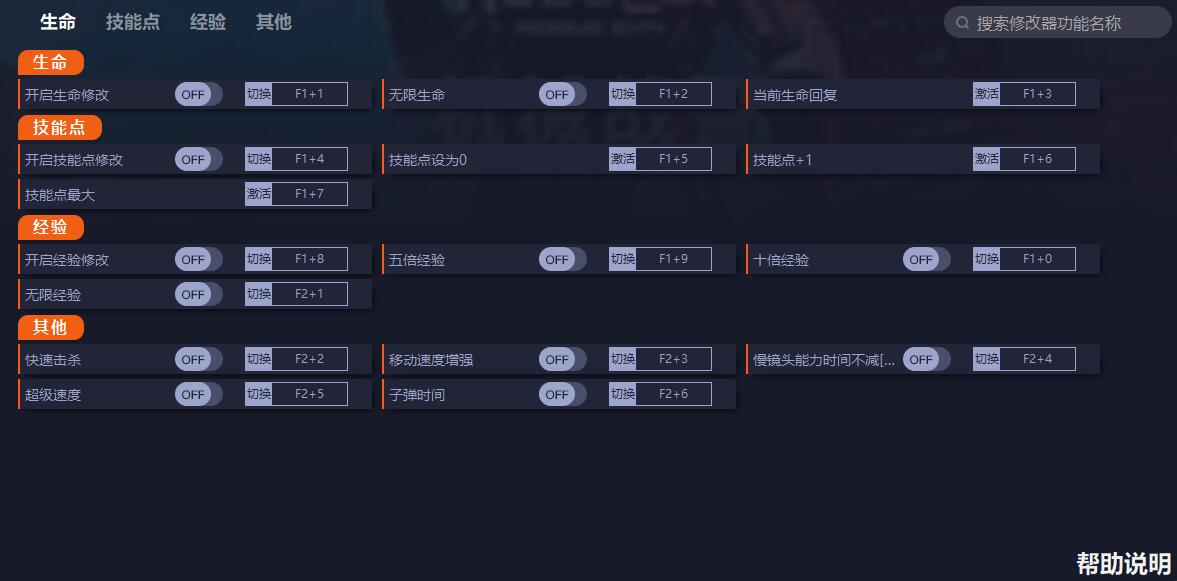1177x581 pixels.
Task: Activate 技能点最大 with 激活 button
Action: pos(258,194)
